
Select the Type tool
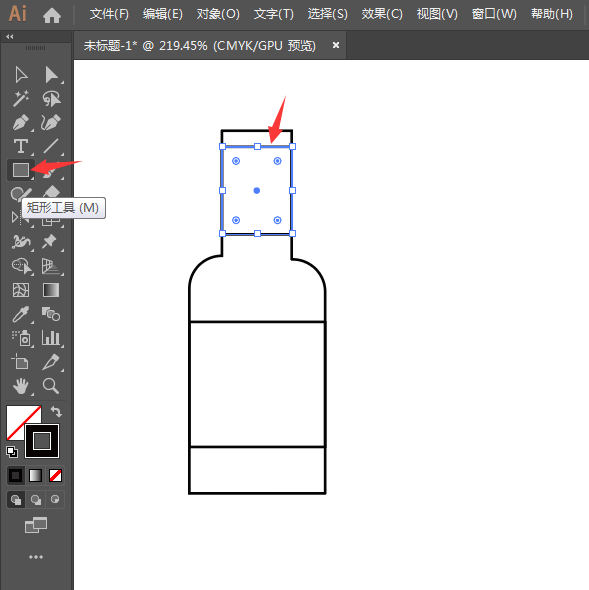(x=21, y=146)
